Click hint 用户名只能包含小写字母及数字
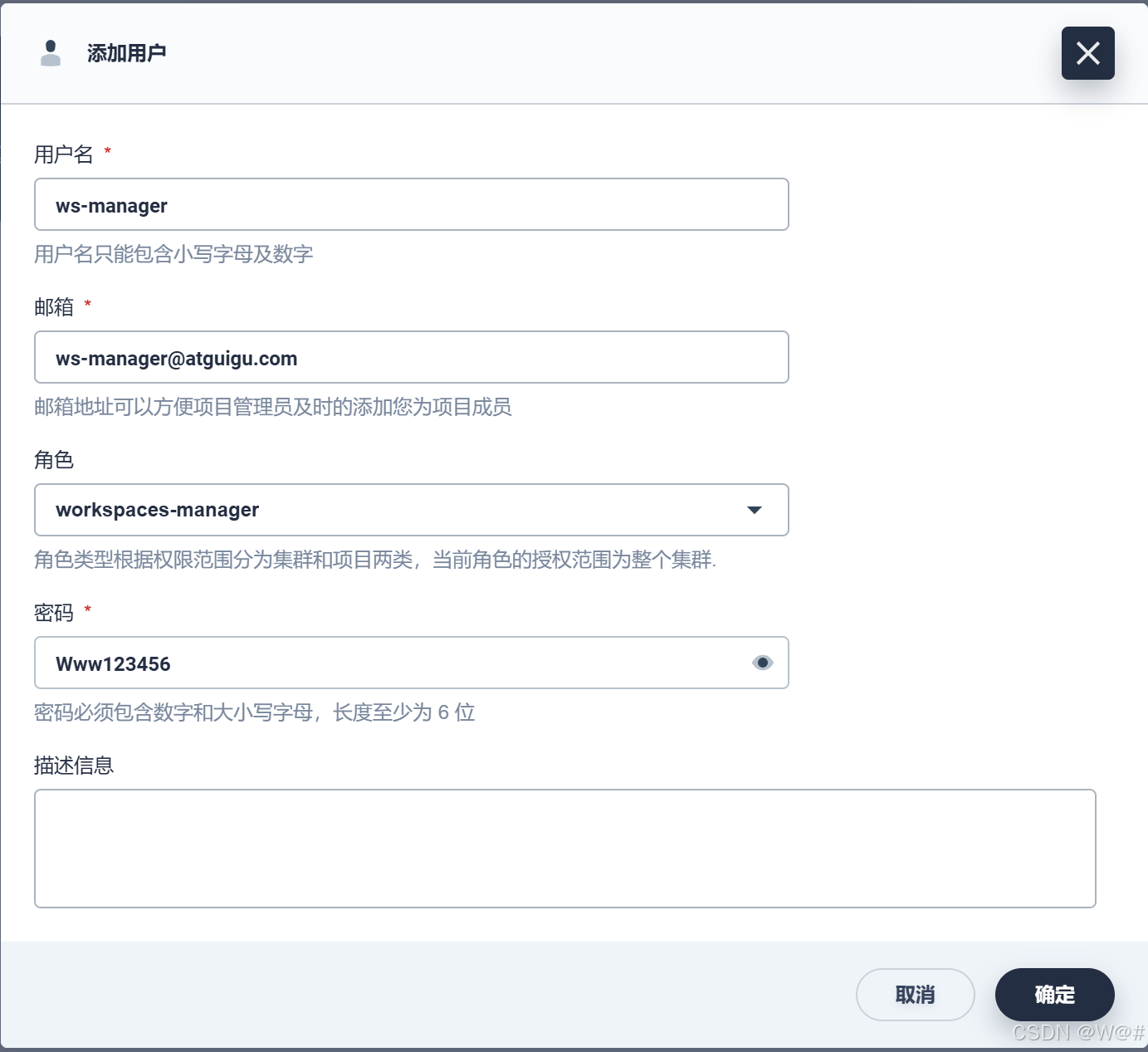 tap(173, 254)
